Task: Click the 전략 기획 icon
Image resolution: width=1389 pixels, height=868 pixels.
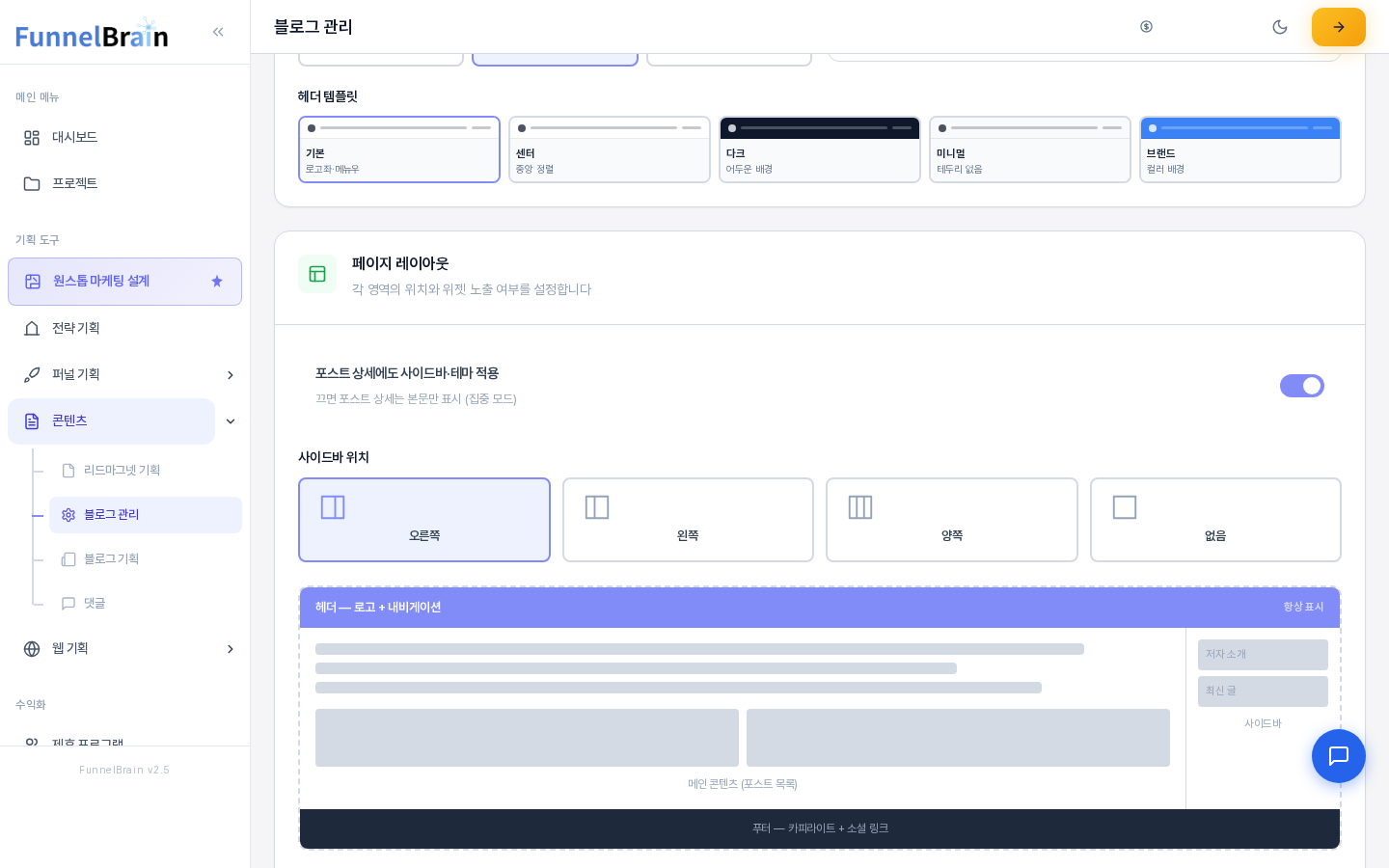Action: (32, 329)
